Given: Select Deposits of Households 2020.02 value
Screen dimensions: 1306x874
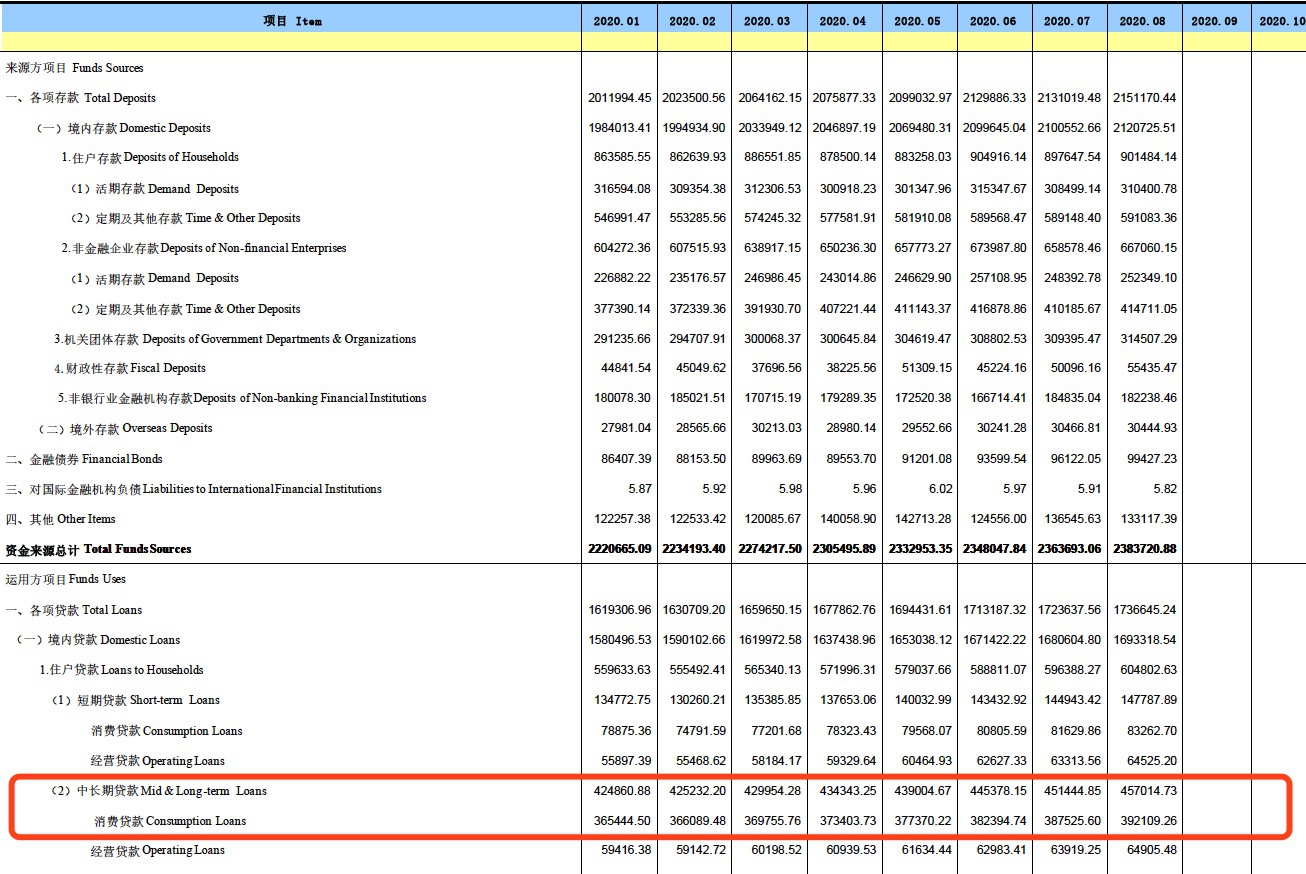Looking at the screenshot, I should (696, 157).
